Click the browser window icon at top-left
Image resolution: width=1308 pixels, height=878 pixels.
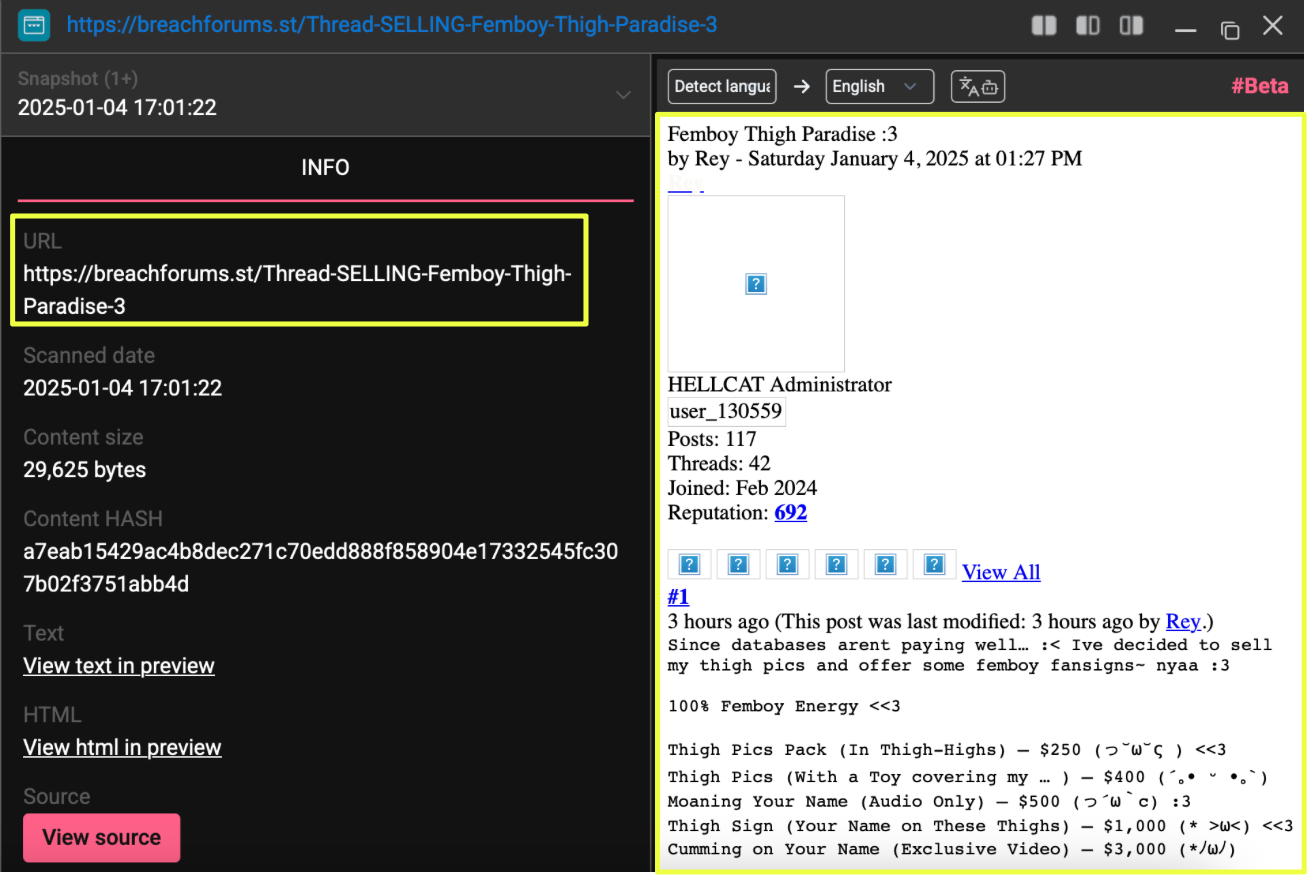point(34,25)
